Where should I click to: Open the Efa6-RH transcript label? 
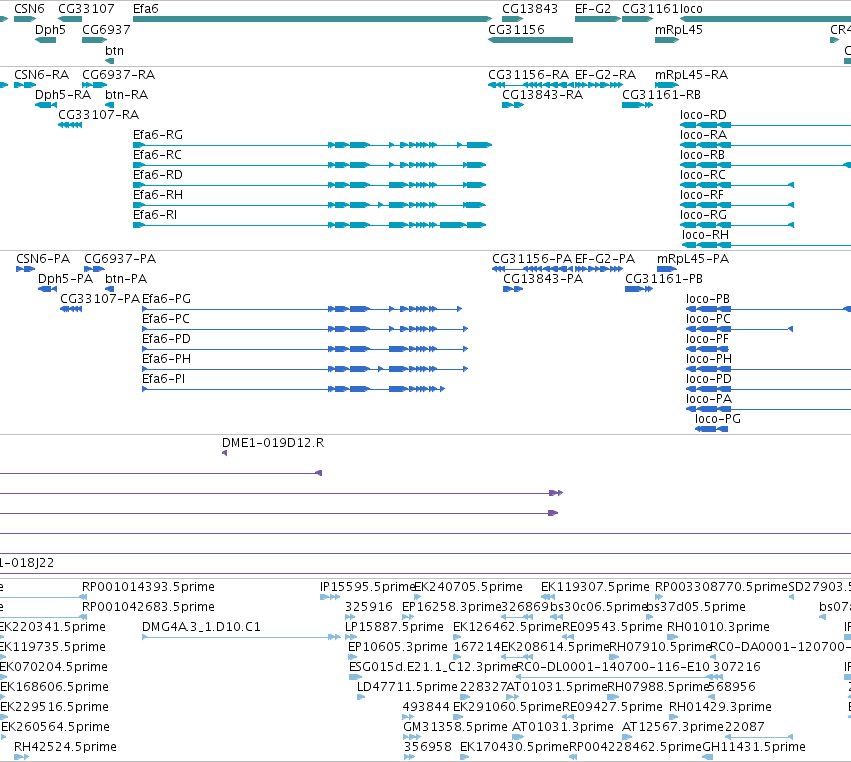pos(158,195)
